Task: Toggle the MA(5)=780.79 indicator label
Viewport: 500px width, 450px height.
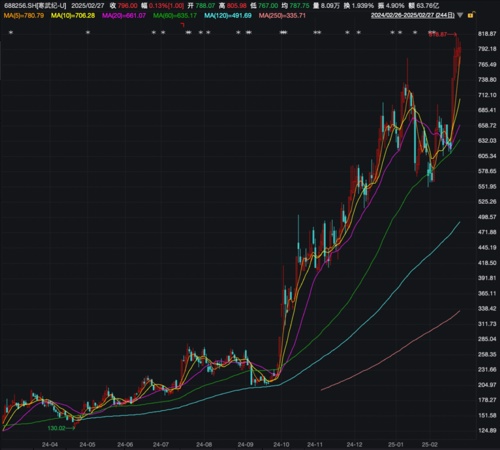Action: coord(24,15)
